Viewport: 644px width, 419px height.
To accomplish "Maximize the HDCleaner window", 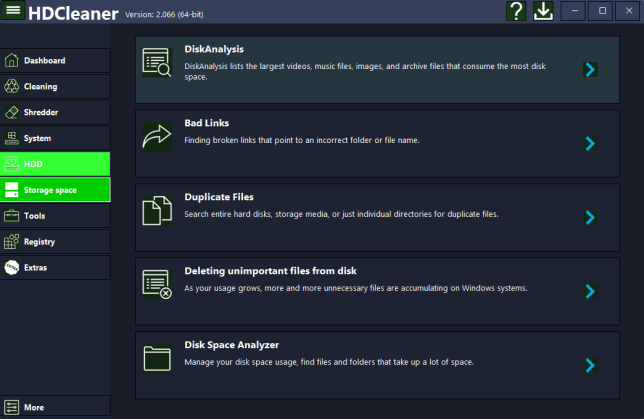I will point(602,11).
